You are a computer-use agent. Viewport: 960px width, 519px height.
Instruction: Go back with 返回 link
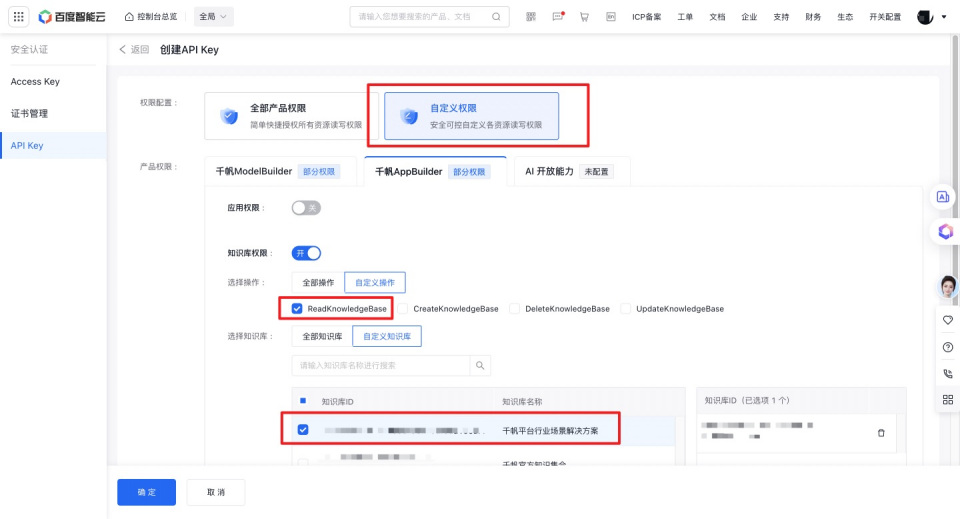[x=134, y=50]
